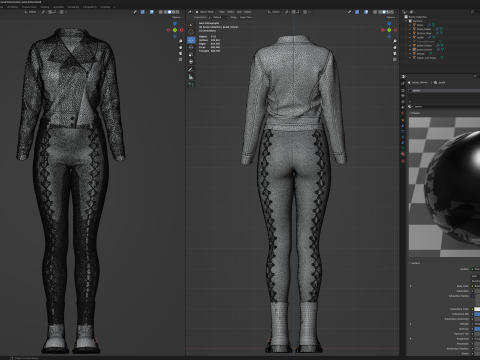This screenshot has width=480, height=360.
Task: Toggle snapping magnet in right viewport header
Action: [294, 12]
